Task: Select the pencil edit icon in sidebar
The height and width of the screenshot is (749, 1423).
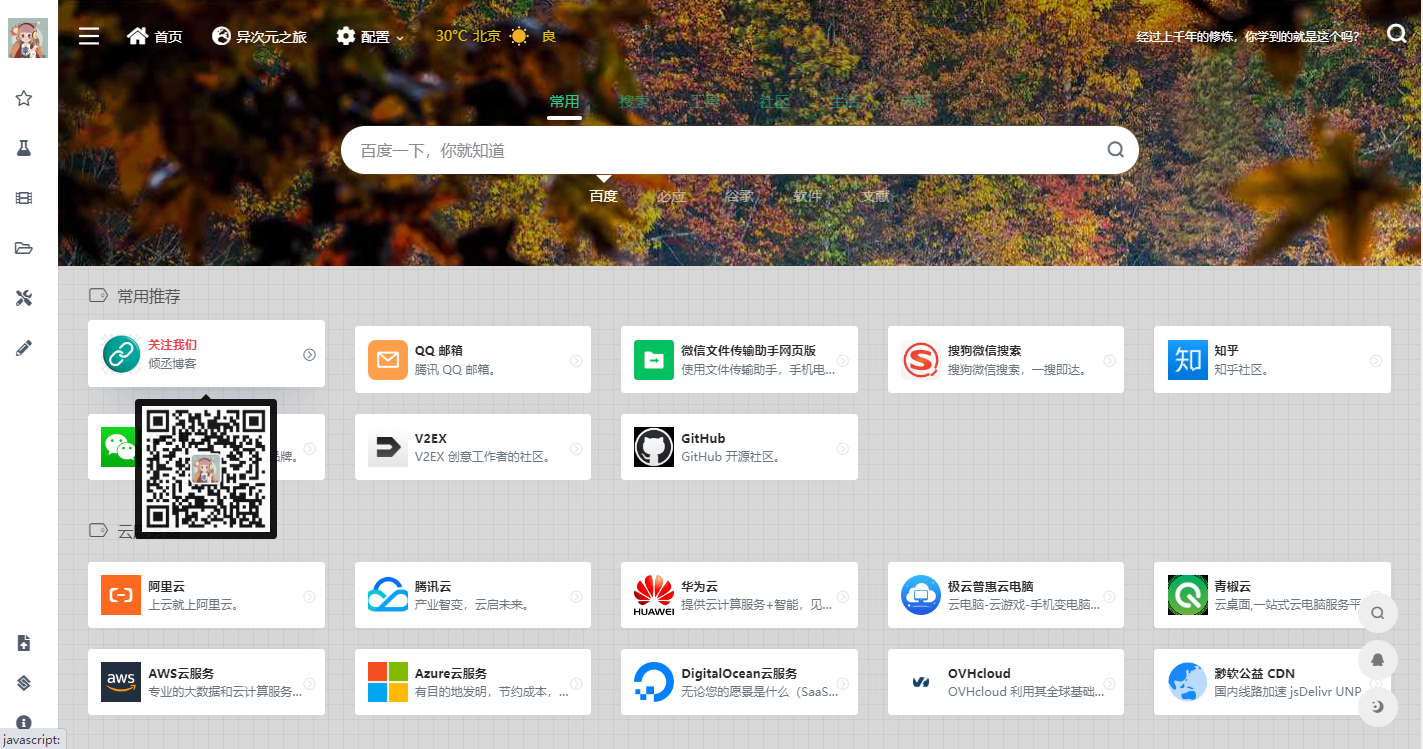Action: [x=24, y=348]
